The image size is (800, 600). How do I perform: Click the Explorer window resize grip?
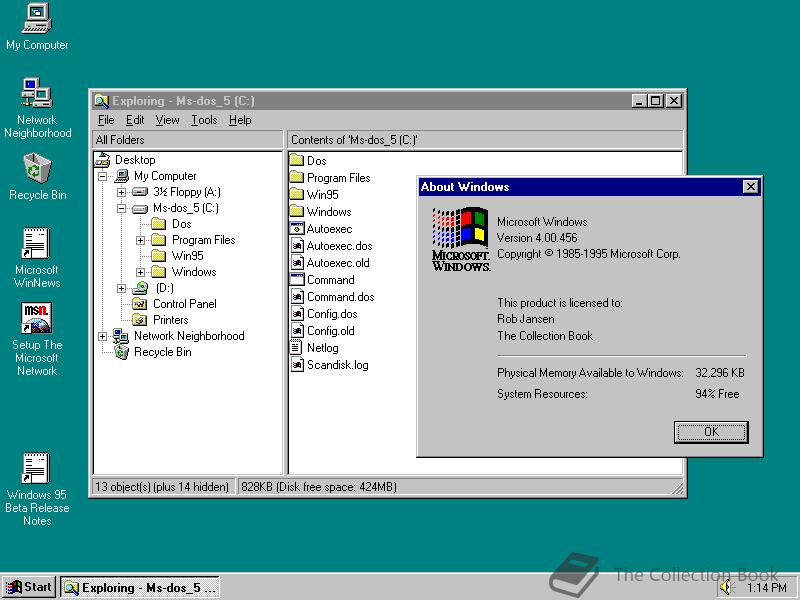coord(678,489)
